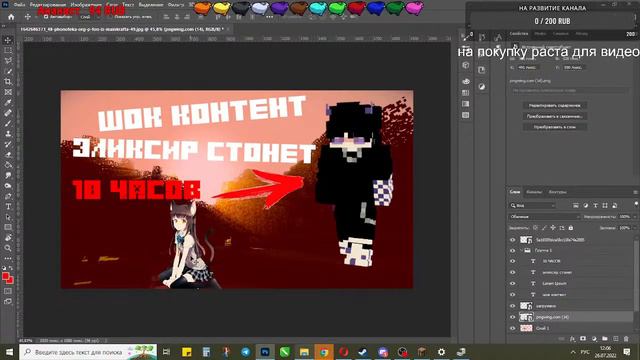The image size is (640, 360).
Task: Delete layer using the trash icon
Action: pyautogui.click(x=626, y=339)
